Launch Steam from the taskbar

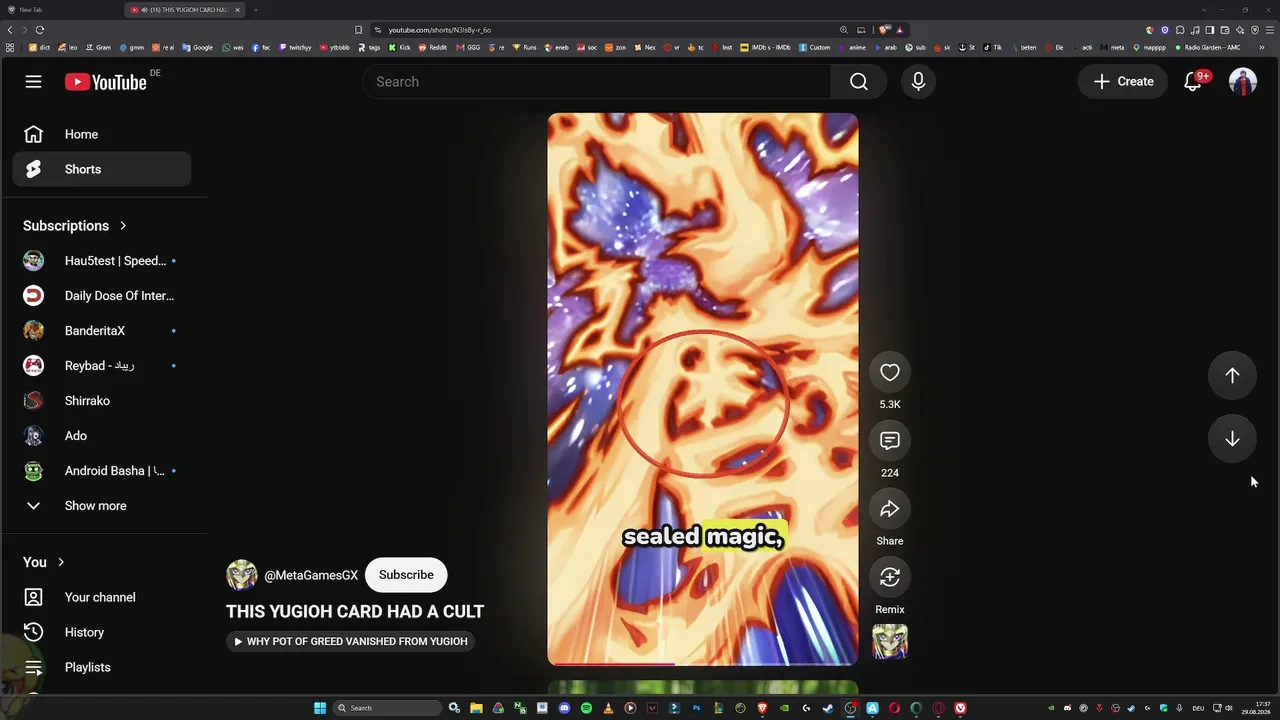pyautogui.click(x=828, y=708)
